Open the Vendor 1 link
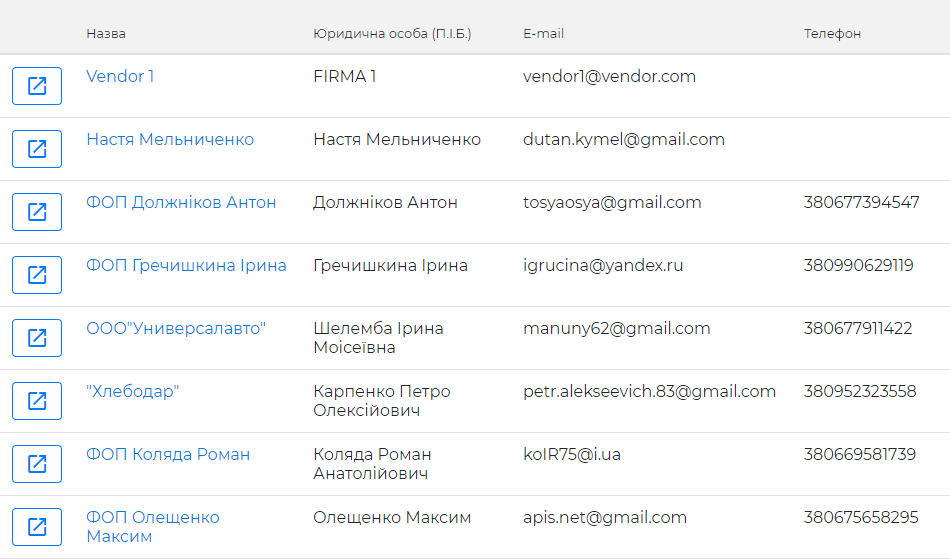Viewport: 950px width, 560px height. coord(120,76)
